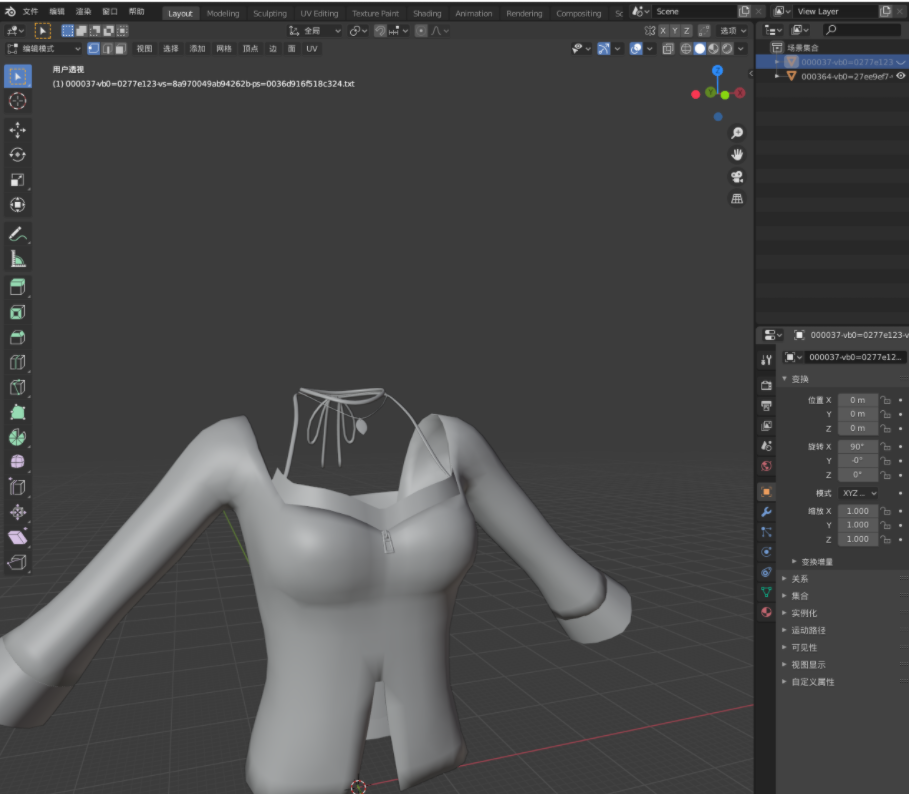Switch to the Modeling workspace tab

223,13
